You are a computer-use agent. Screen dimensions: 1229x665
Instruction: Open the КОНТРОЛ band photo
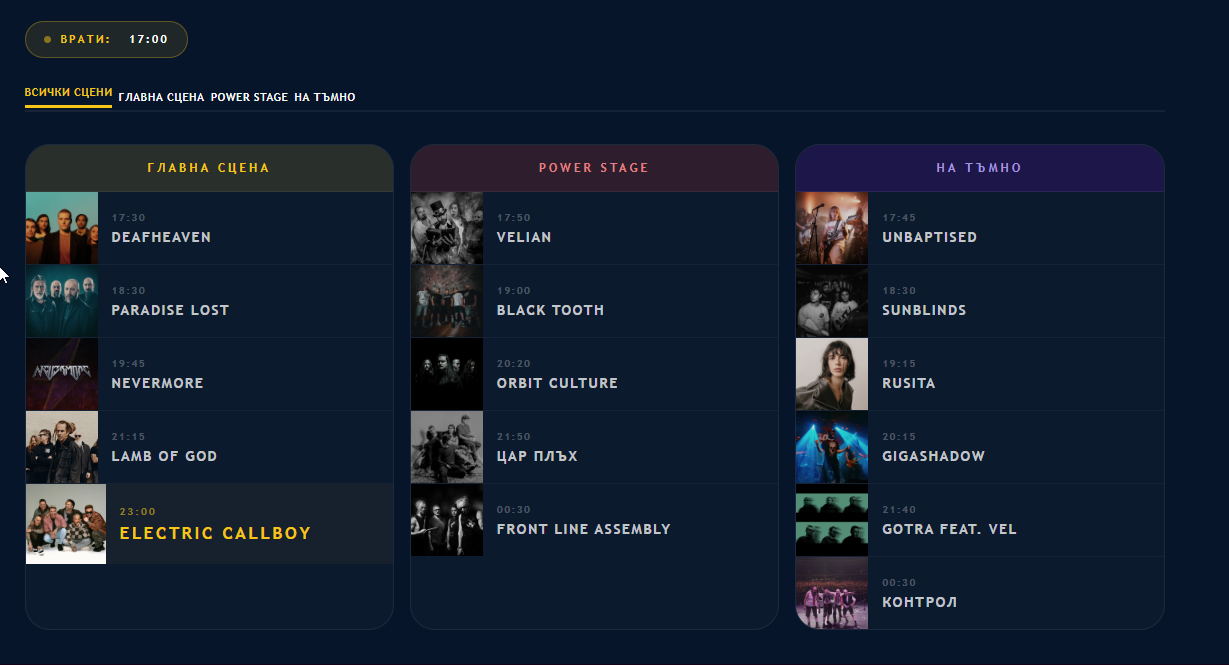point(832,593)
